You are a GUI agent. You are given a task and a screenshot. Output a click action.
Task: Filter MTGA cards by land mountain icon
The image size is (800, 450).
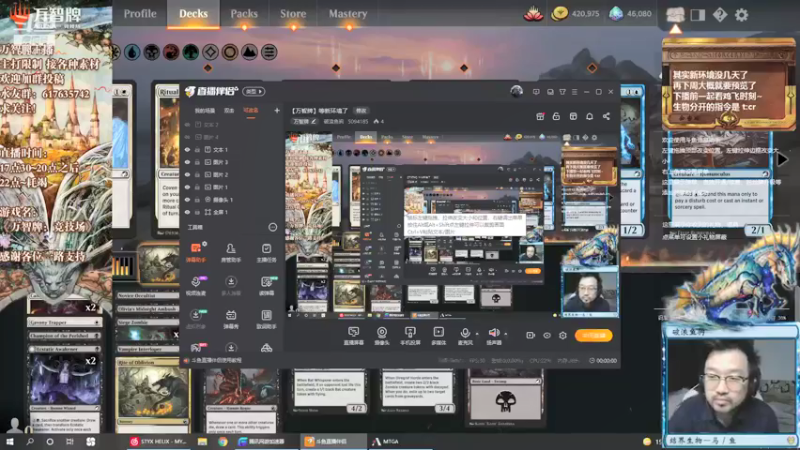[249, 52]
